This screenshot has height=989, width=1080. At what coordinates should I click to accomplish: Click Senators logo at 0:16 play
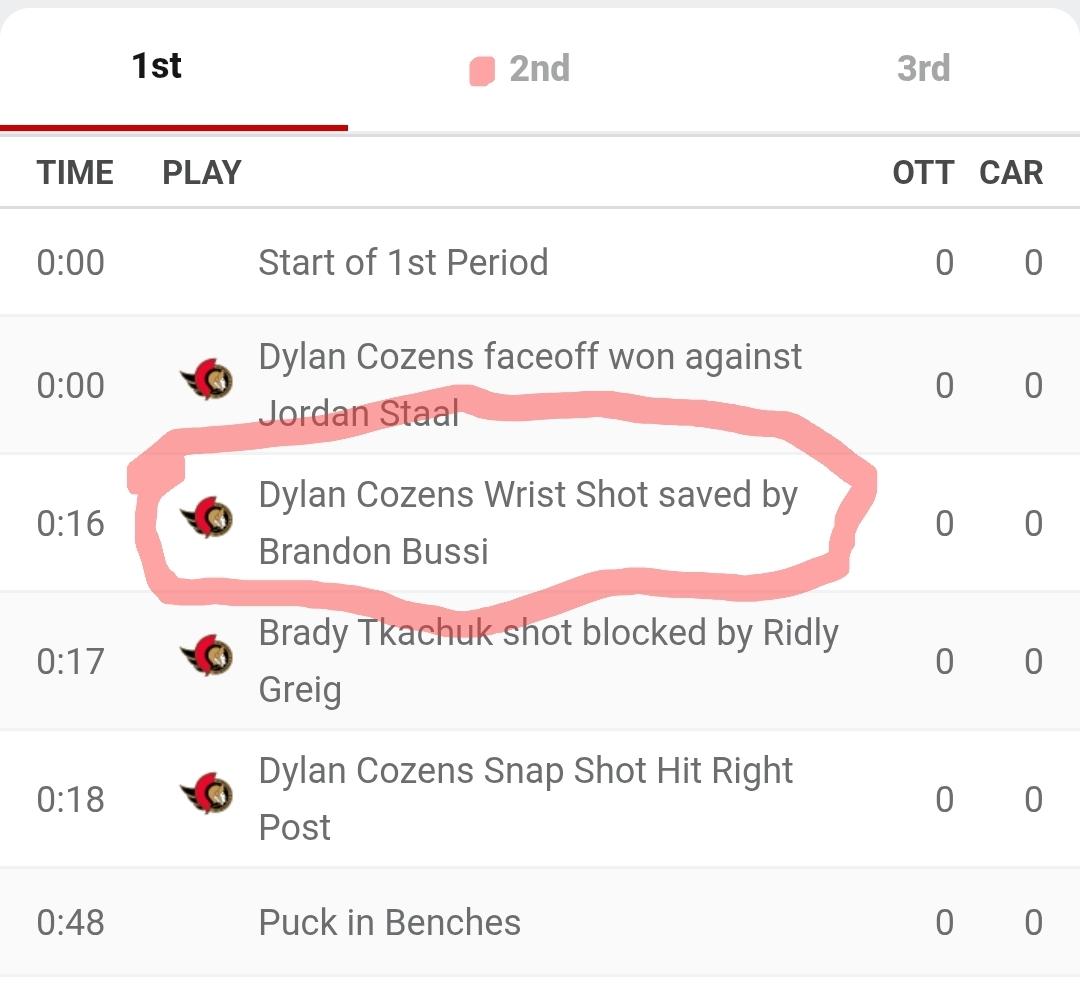(207, 517)
